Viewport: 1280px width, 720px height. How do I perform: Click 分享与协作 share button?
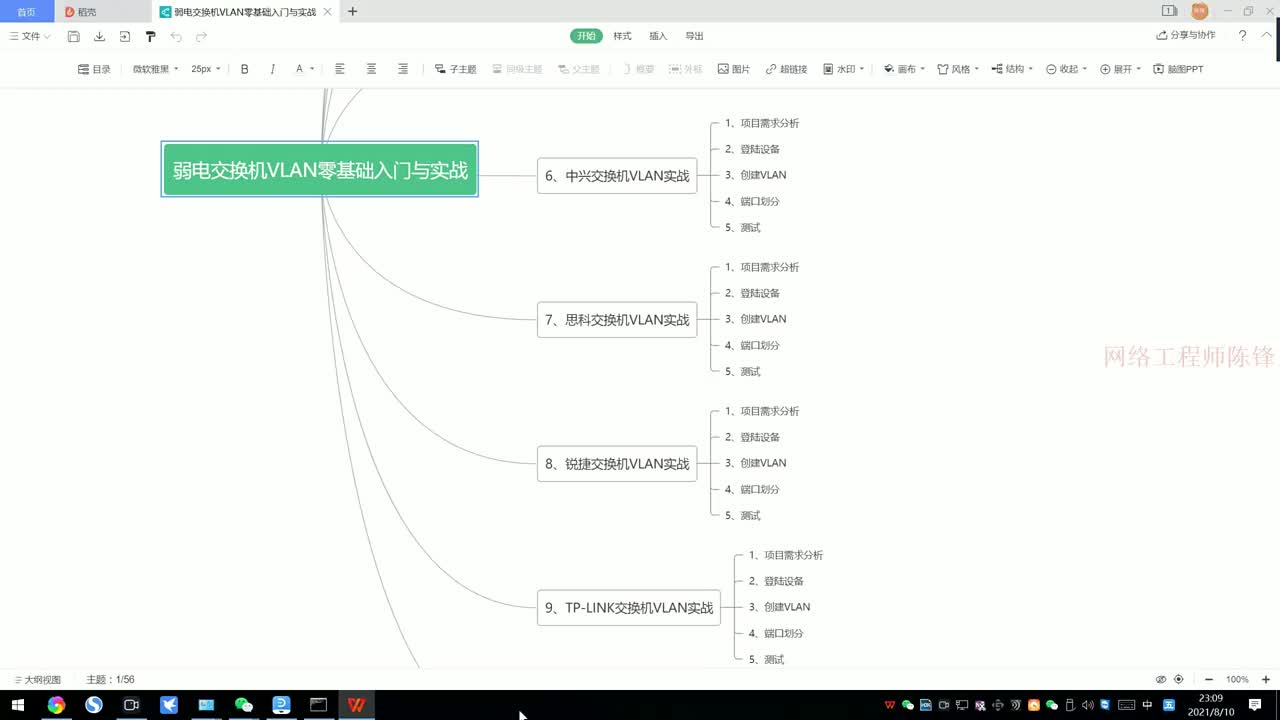tap(1186, 35)
